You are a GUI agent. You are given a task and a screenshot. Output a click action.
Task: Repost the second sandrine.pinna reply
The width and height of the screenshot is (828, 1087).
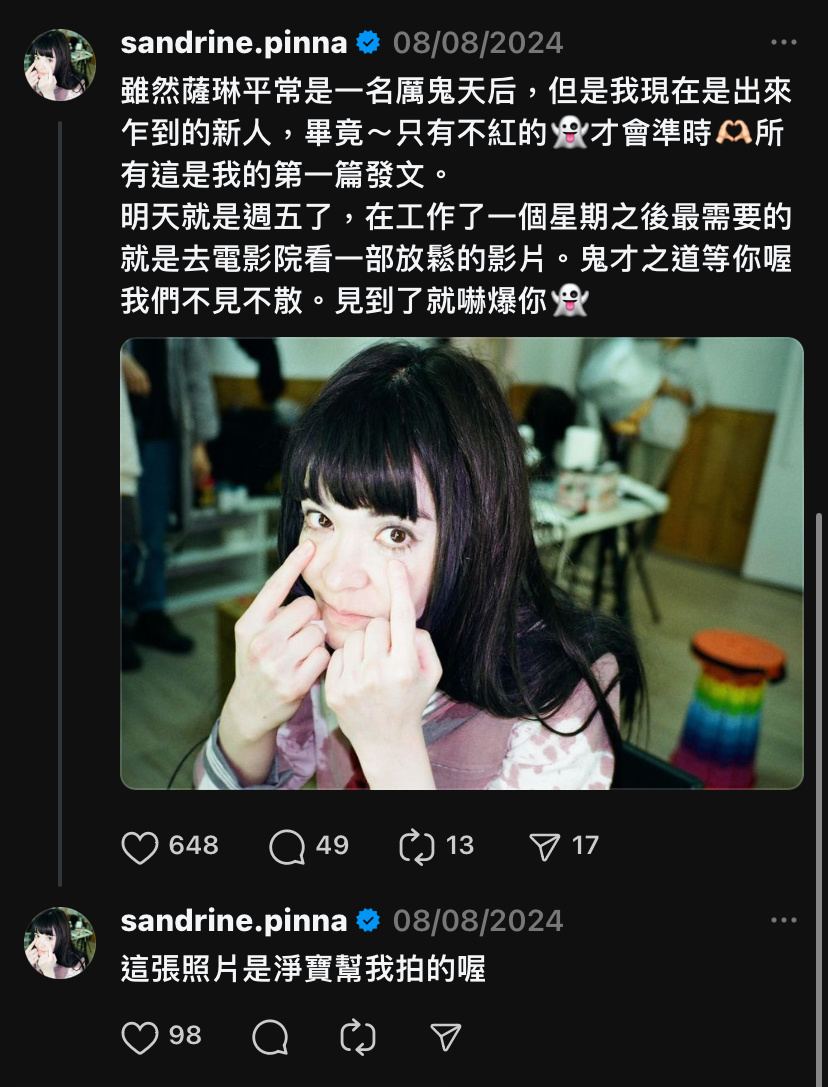[358, 1037]
